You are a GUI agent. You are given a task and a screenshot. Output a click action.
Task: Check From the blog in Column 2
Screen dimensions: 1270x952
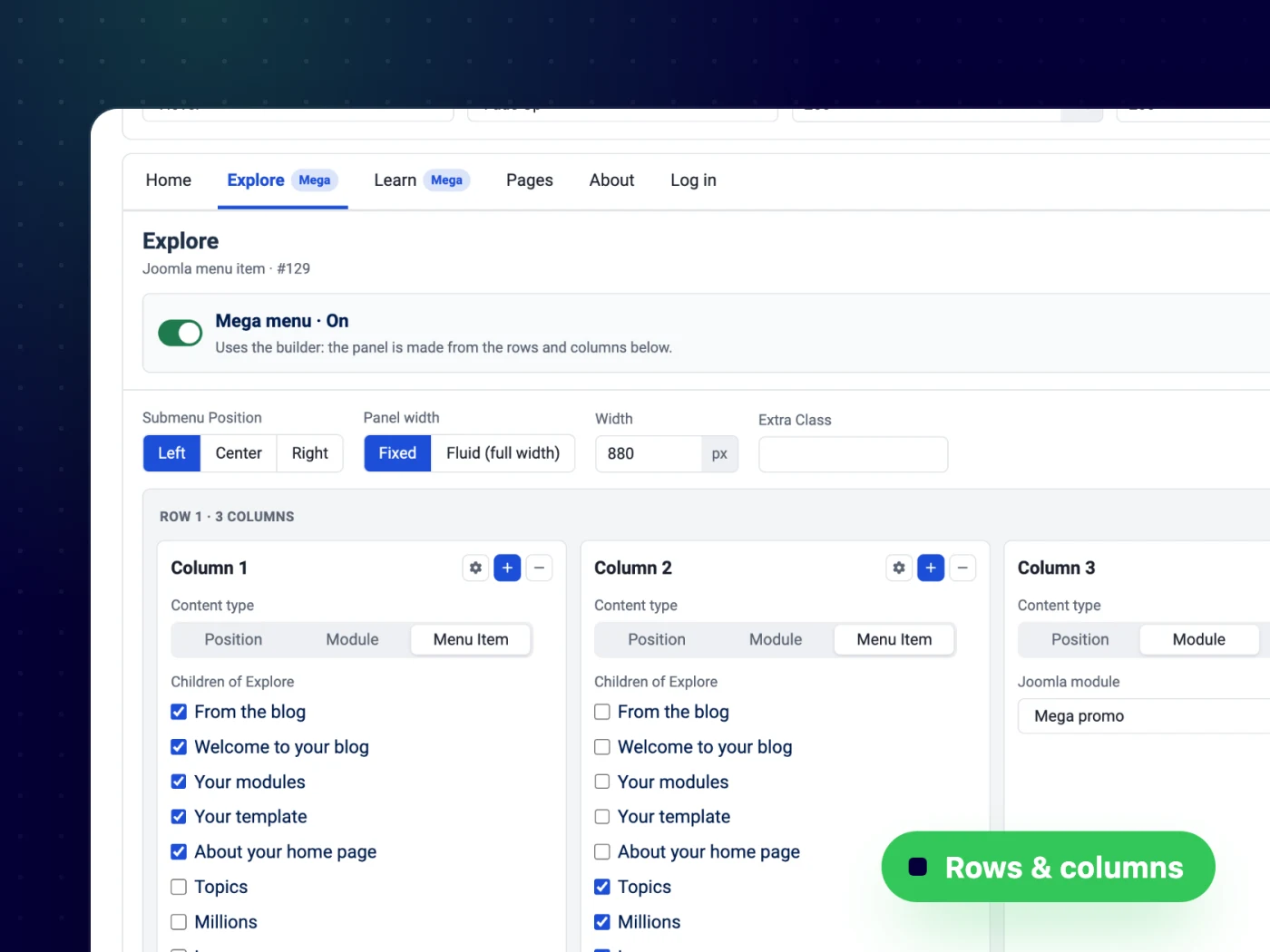602,712
